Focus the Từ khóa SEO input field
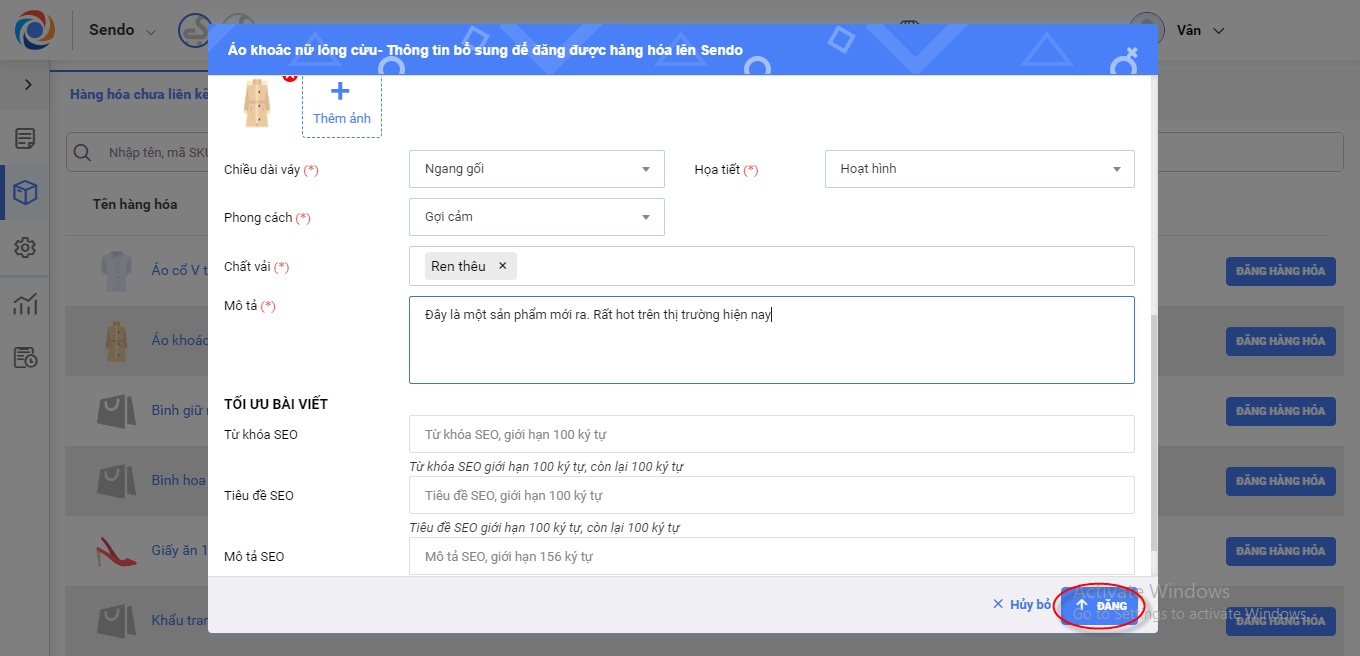 [x=771, y=434]
